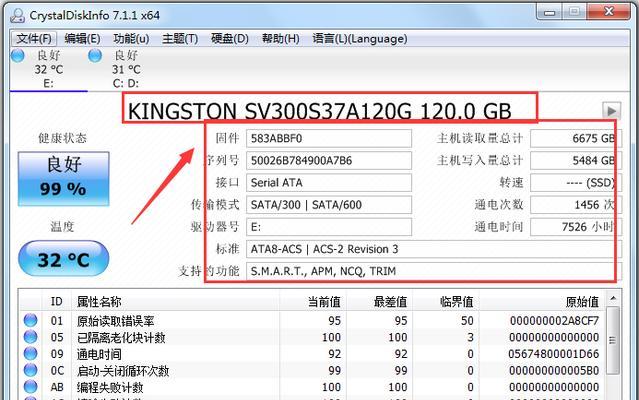Click the power on count 1456 次 field
Viewport: 639px width, 400px height.
pos(575,204)
